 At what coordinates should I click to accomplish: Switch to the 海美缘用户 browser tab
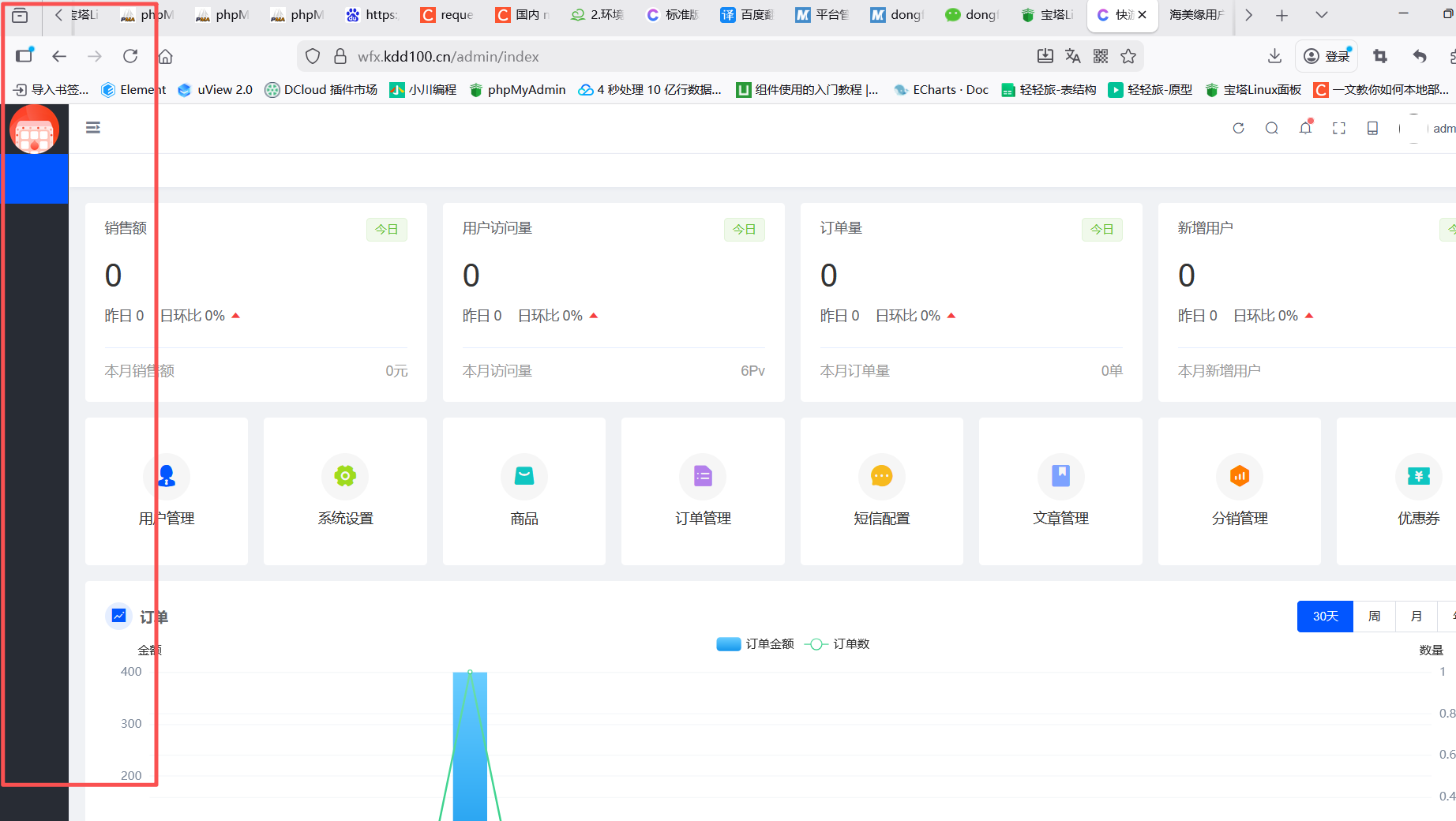click(1195, 15)
